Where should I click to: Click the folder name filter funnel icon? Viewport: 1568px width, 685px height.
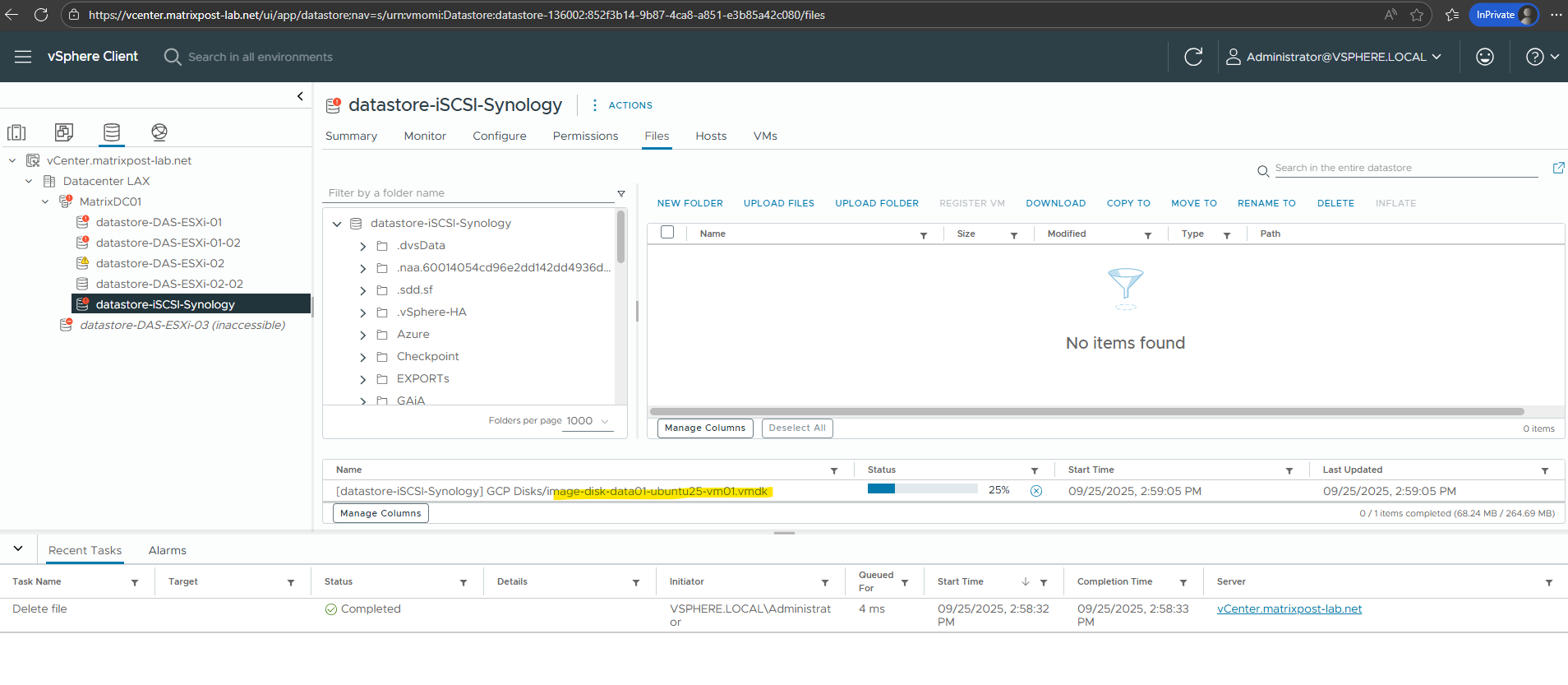621,194
